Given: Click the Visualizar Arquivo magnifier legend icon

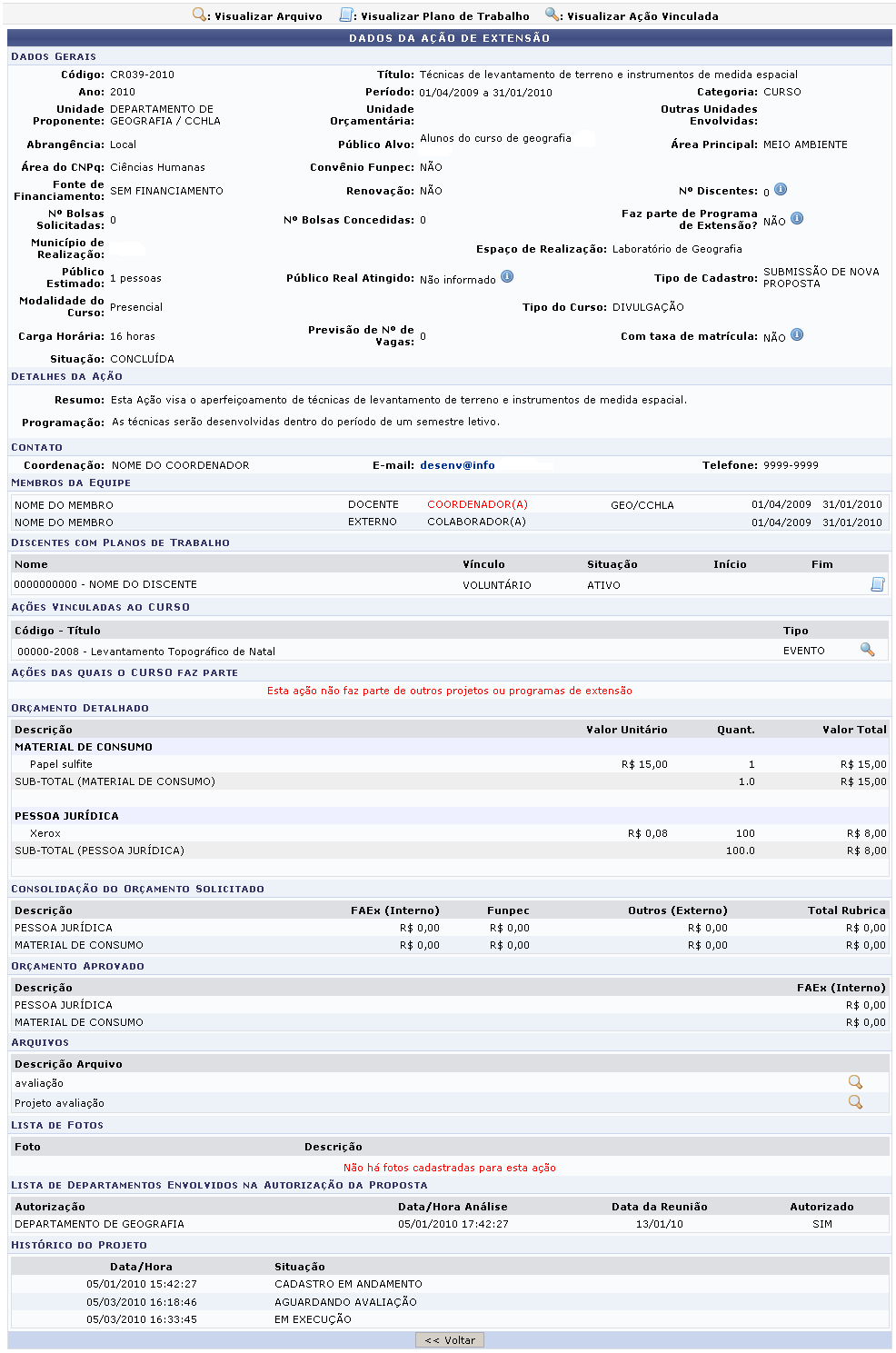Looking at the screenshot, I should pos(200,15).
